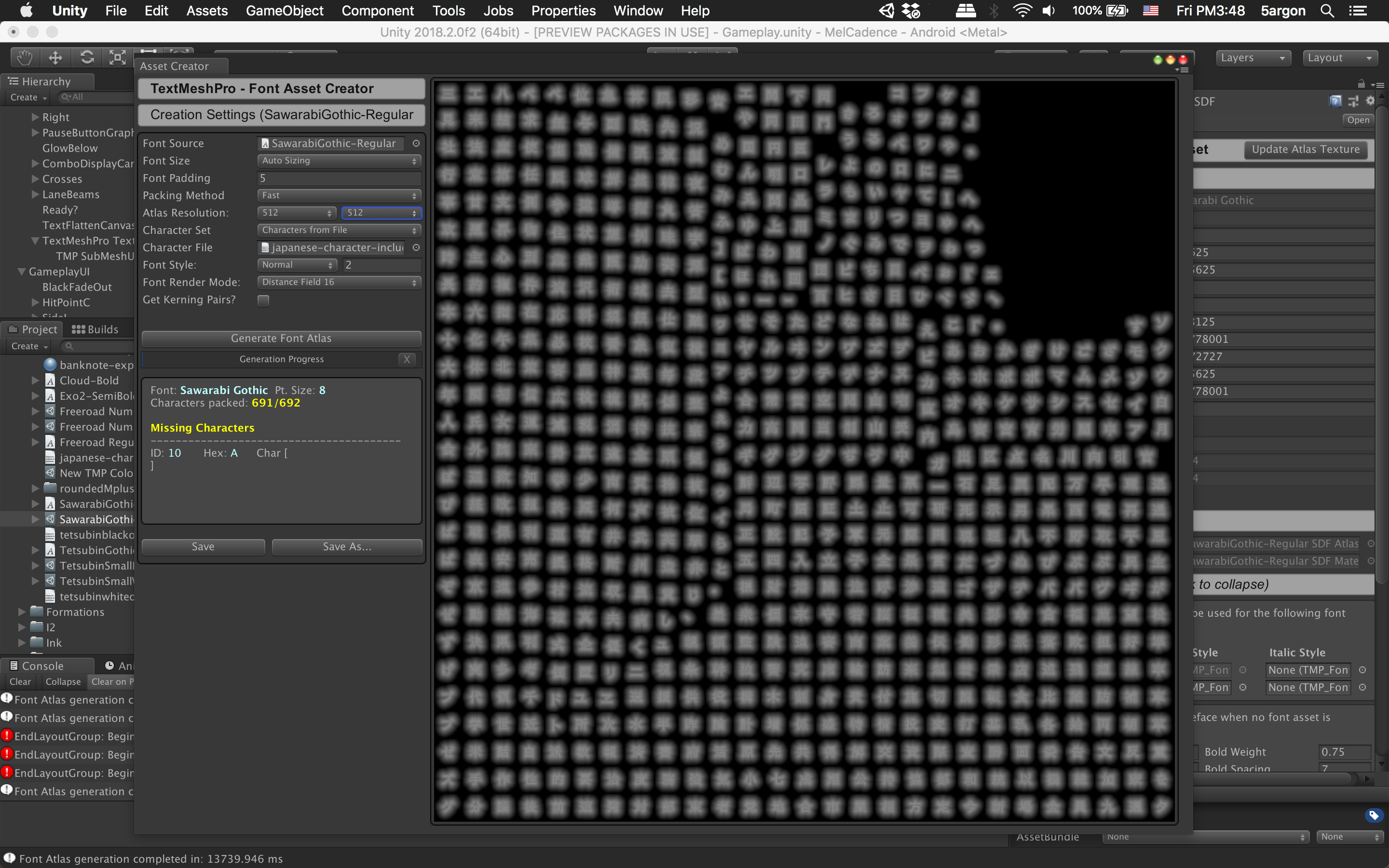Click banknote-exp sphere material icon
Screen dimensions: 1389x868
click(x=50, y=365)
